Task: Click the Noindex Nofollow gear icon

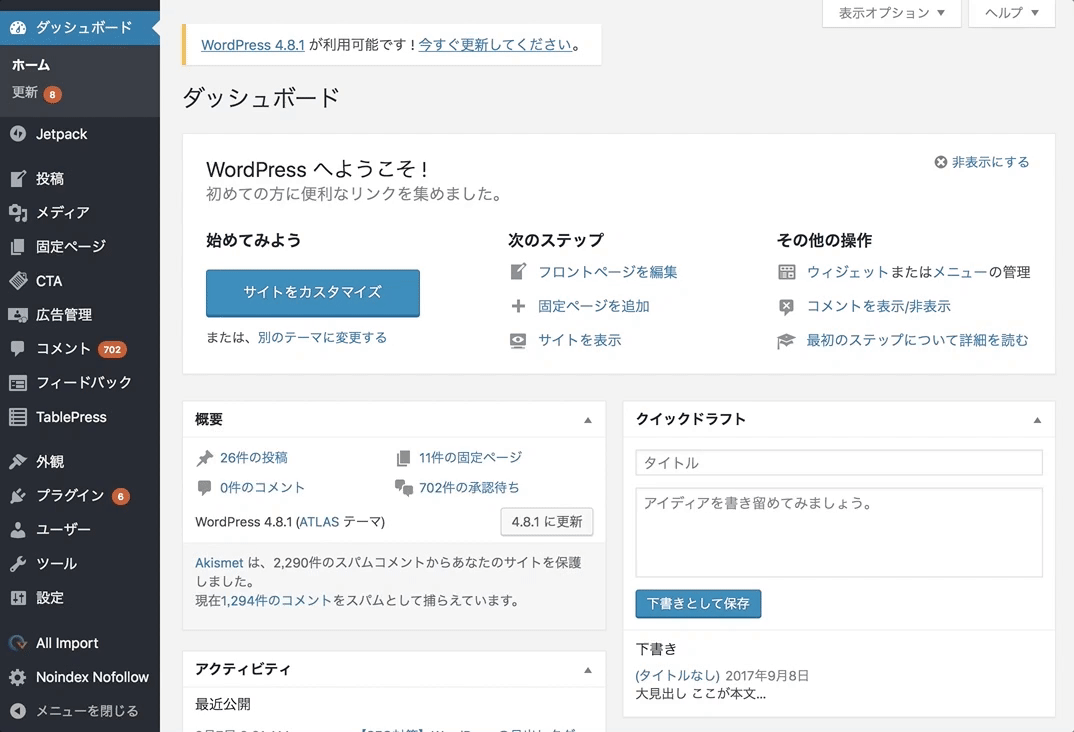Action: click(18, 677)
